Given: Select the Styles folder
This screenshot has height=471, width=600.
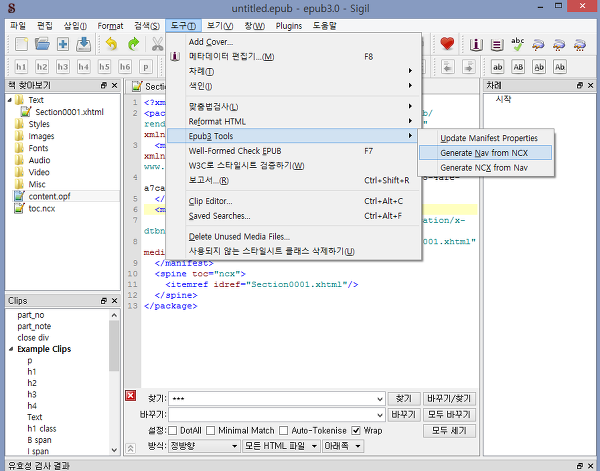Looking at the screenshot, I should coord(39,124).
